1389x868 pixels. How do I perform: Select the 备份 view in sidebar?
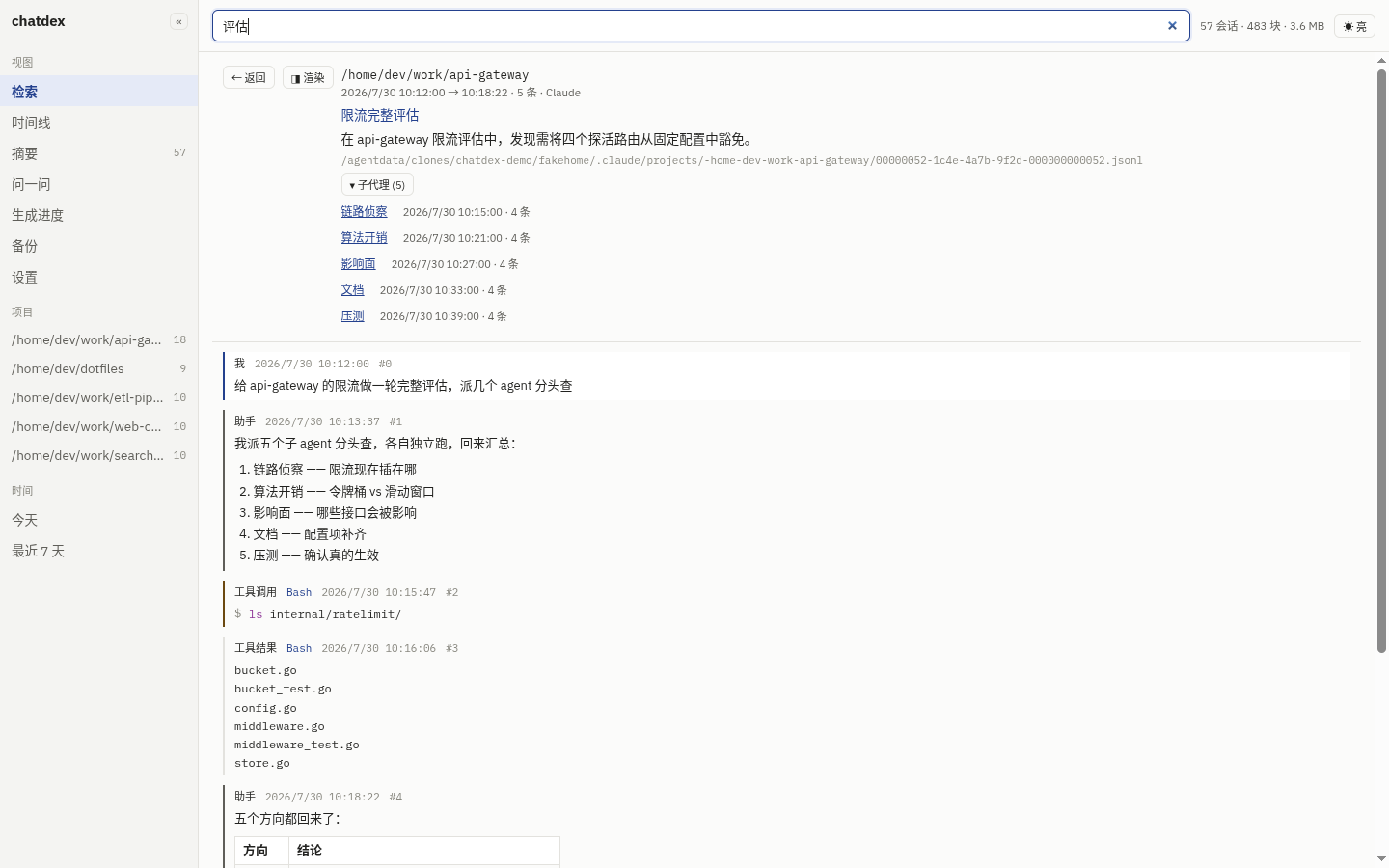pos(98,246)
